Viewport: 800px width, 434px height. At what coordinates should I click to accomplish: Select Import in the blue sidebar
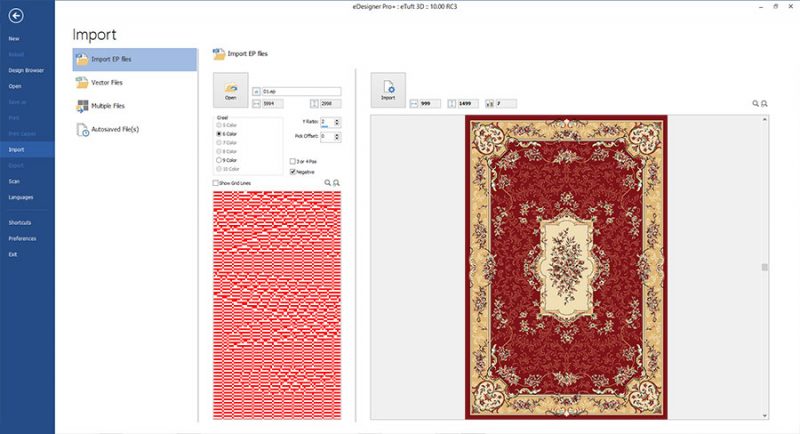click(x=27, y=149)
